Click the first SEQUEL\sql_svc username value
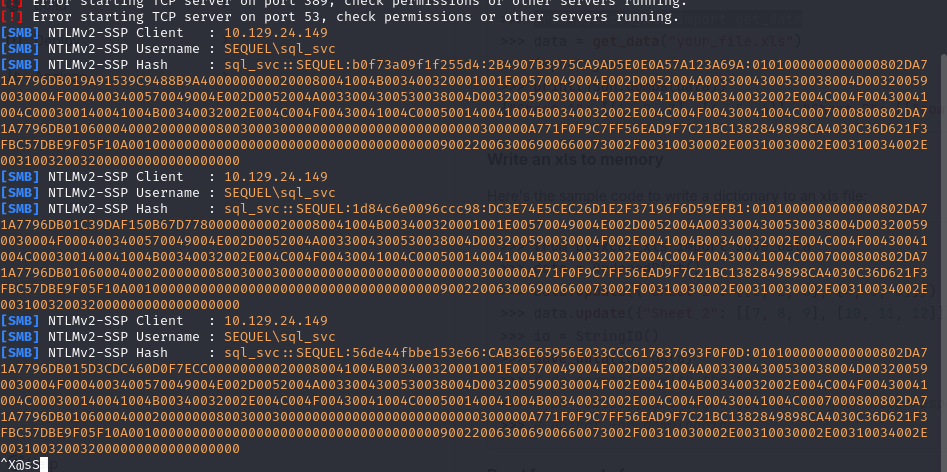The height and width of the screenshot is (472, 947). pos(280,49)
